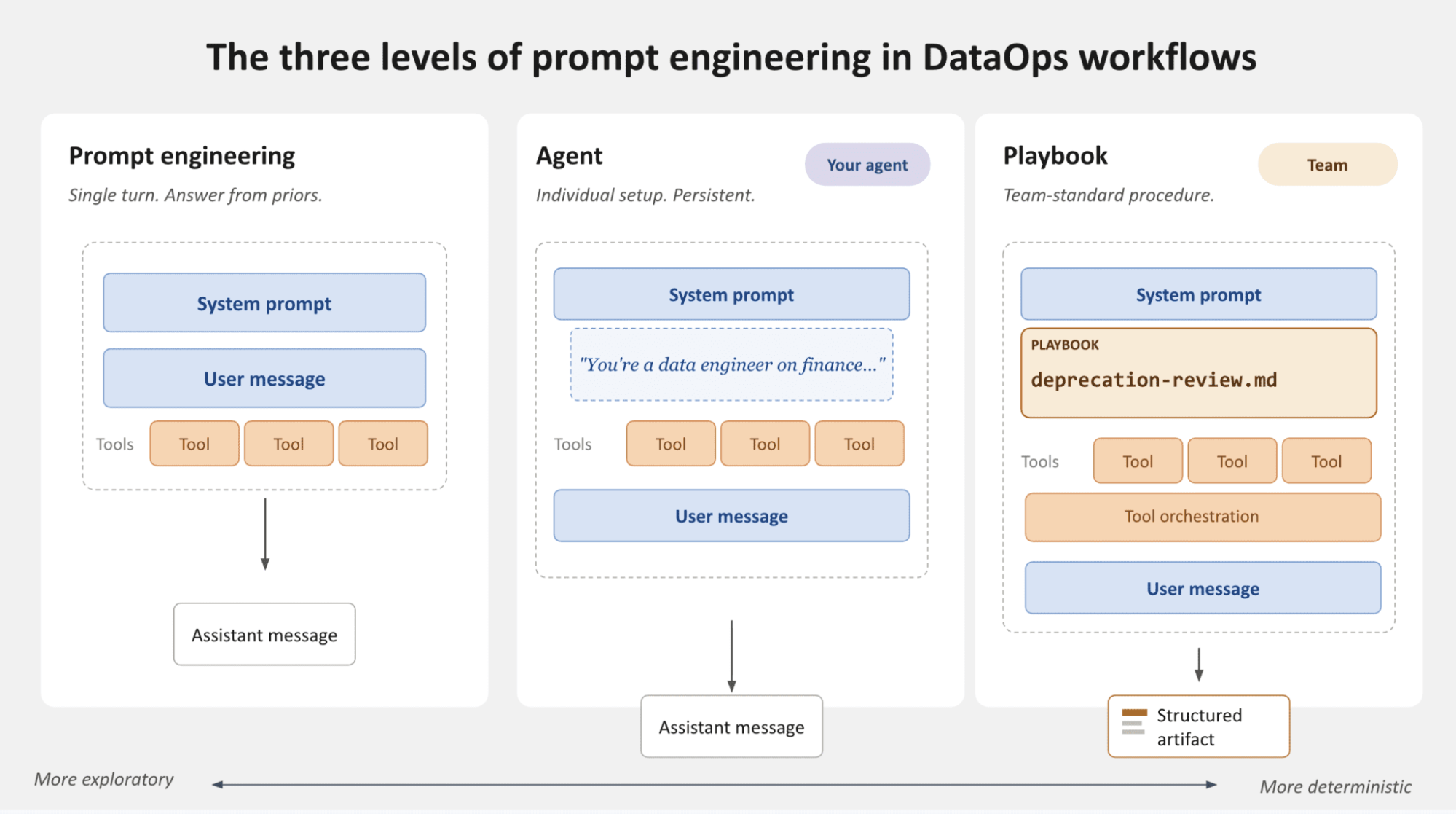Click the Tool orchestration bar
This screenshot has height=814, width=1456.
coord(1203,517)
